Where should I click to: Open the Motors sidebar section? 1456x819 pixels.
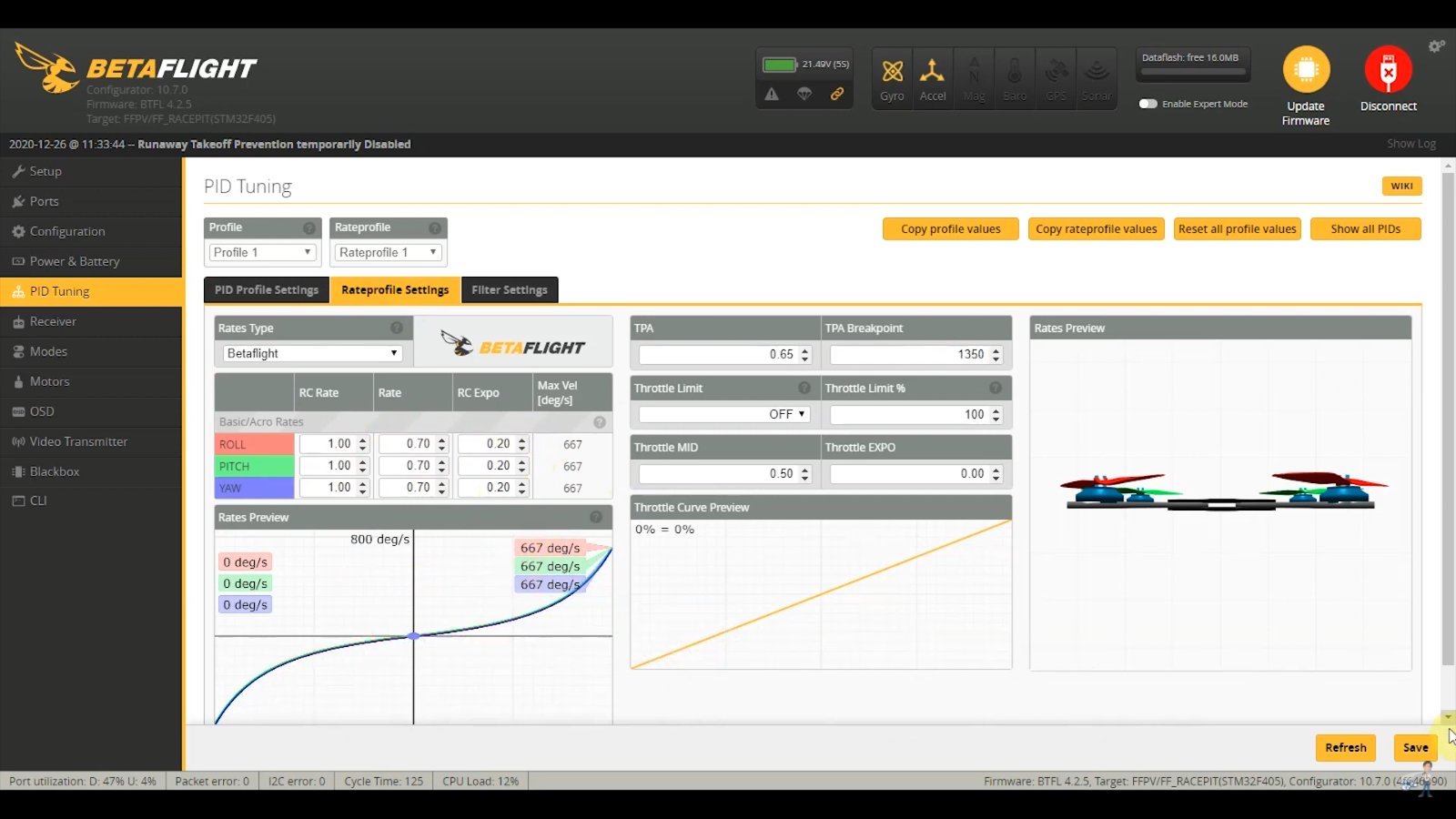click(x=91, y=381)
